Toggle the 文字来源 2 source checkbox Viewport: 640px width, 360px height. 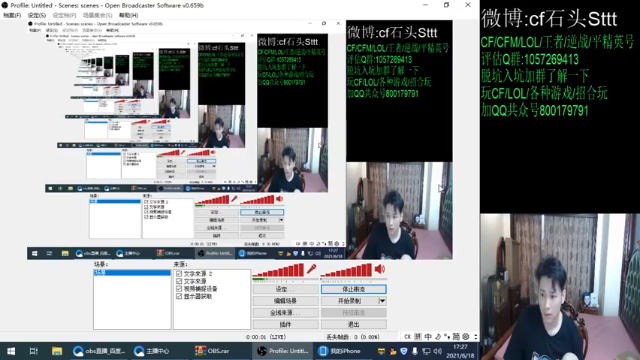click(179, 273)
